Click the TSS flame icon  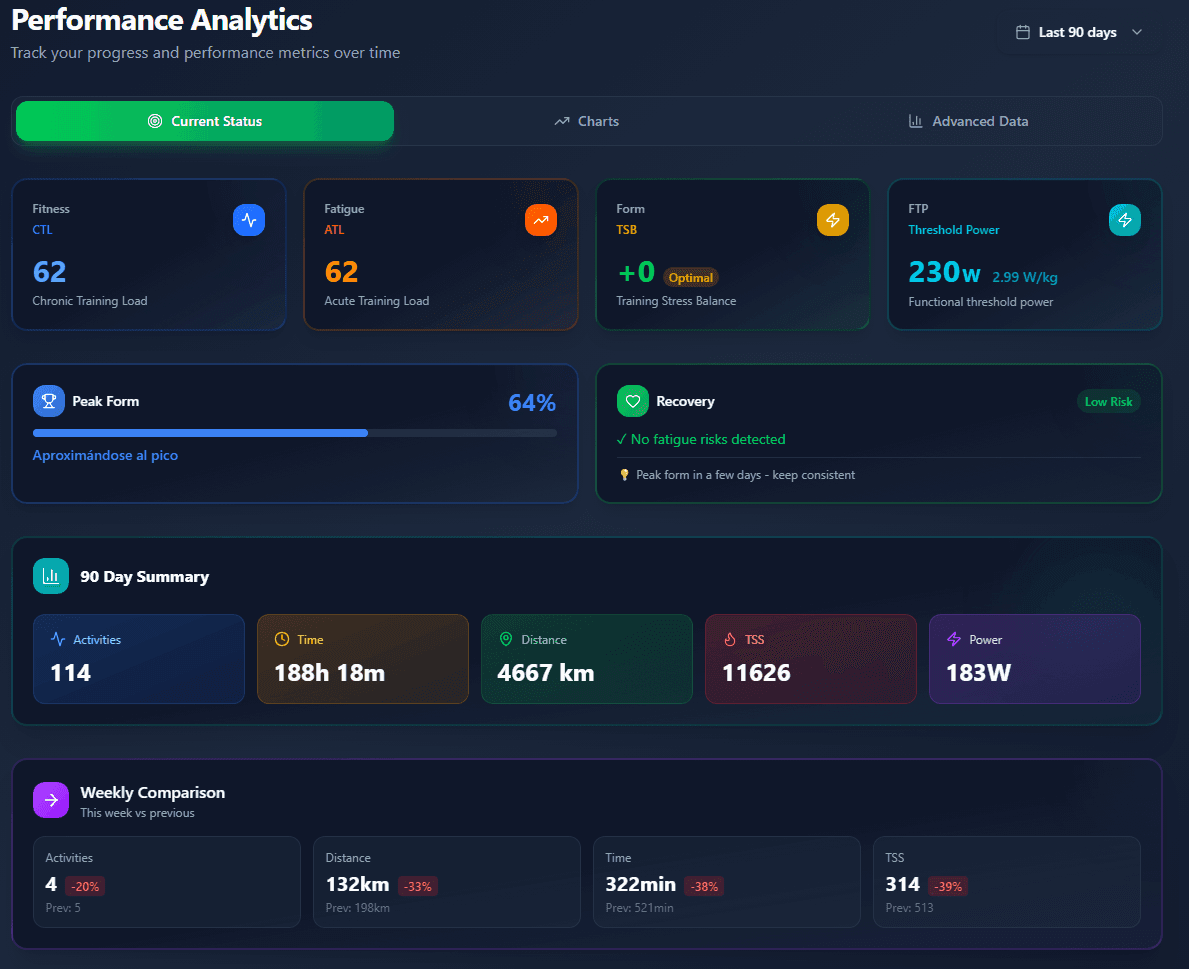pyautogui.click(x=728, y=639)
